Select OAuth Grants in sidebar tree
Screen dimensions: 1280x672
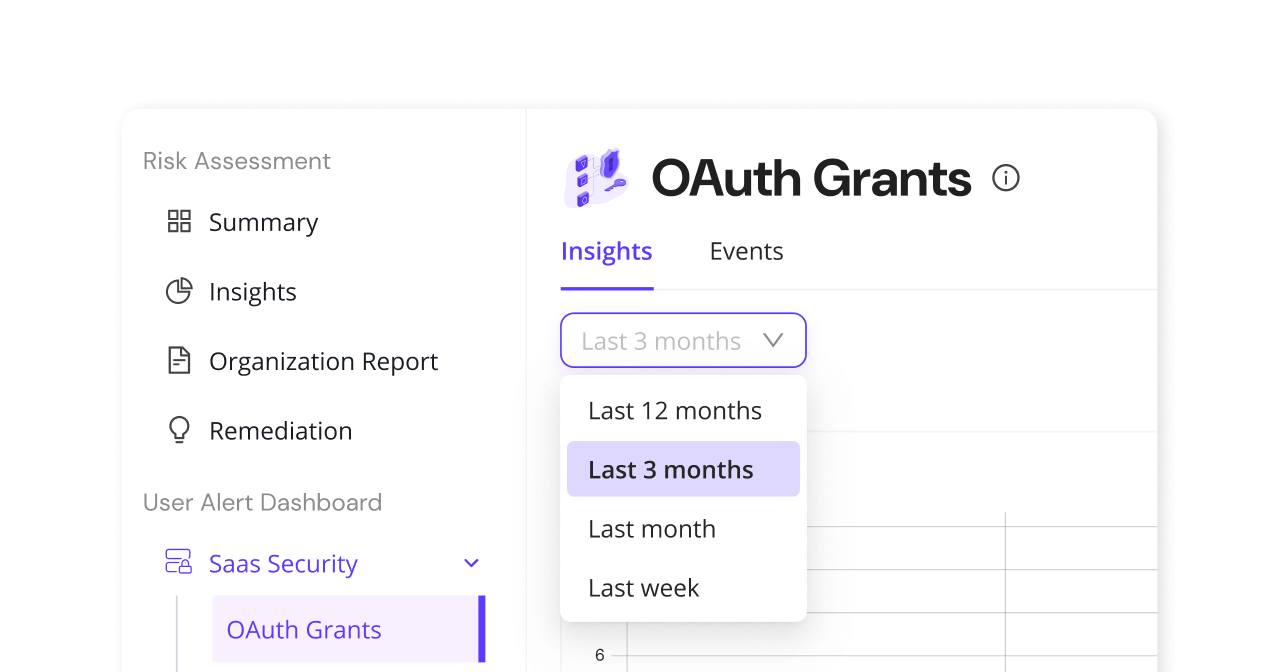(x=304, y=630)
